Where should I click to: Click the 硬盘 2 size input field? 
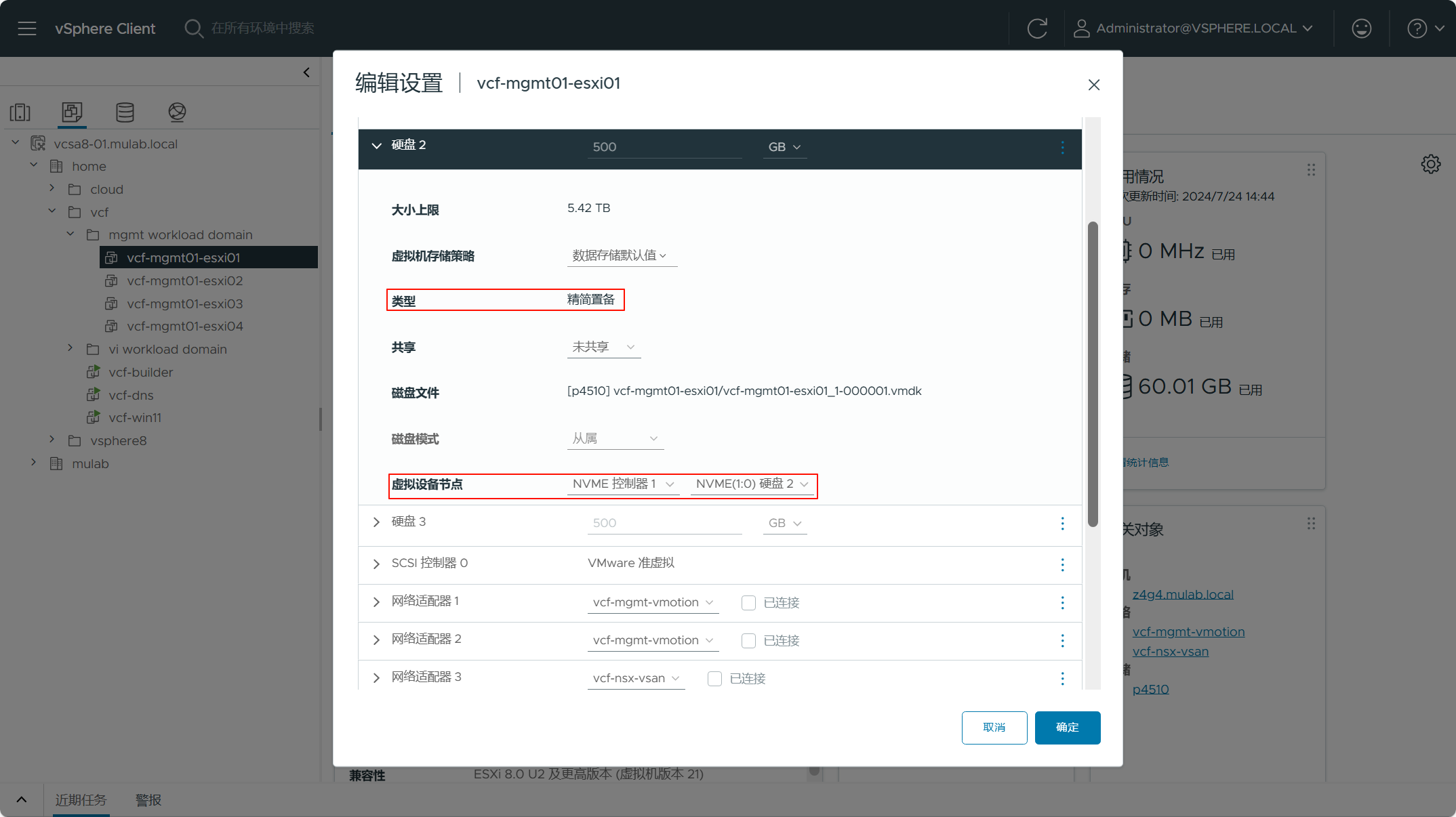664,147
